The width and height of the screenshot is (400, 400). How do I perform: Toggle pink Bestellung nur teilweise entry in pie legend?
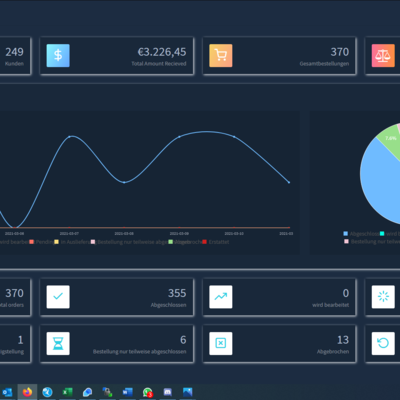coord(372,241)
